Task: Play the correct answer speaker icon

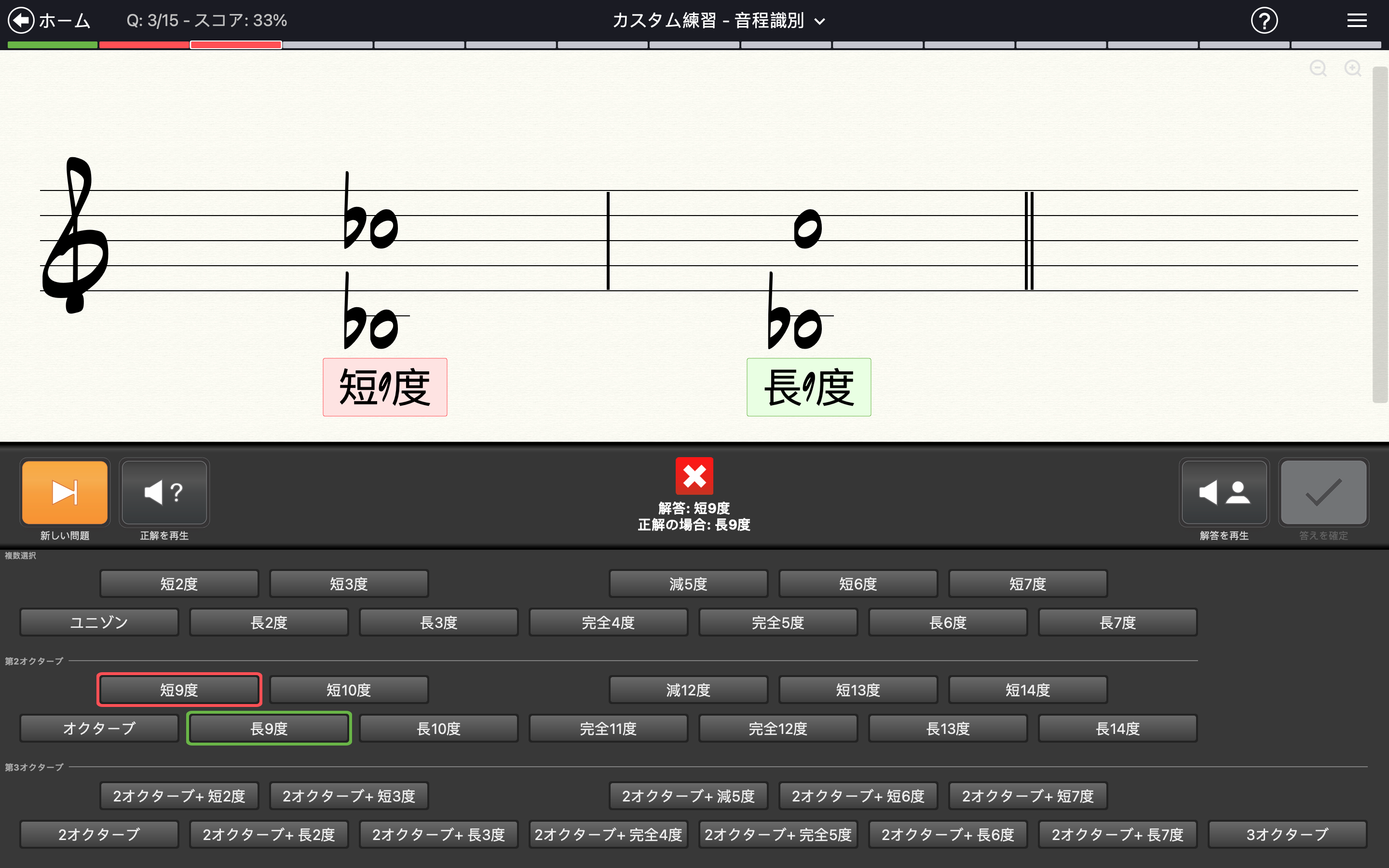Action: point(164,492)
